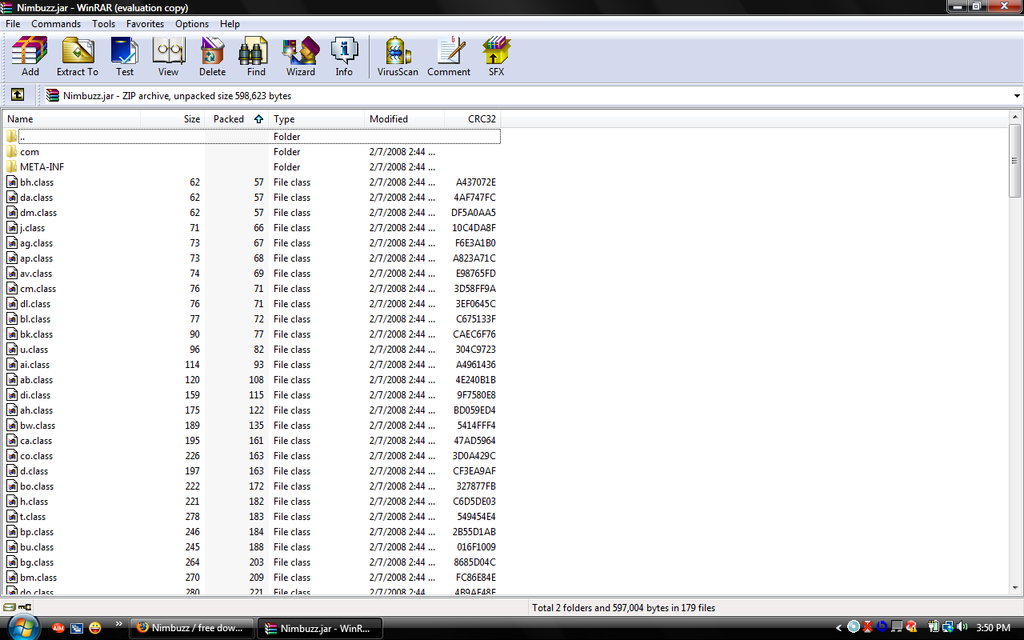Click the j.class file icon
This screenshot has height=640, width=1024.
pos(12,228)
